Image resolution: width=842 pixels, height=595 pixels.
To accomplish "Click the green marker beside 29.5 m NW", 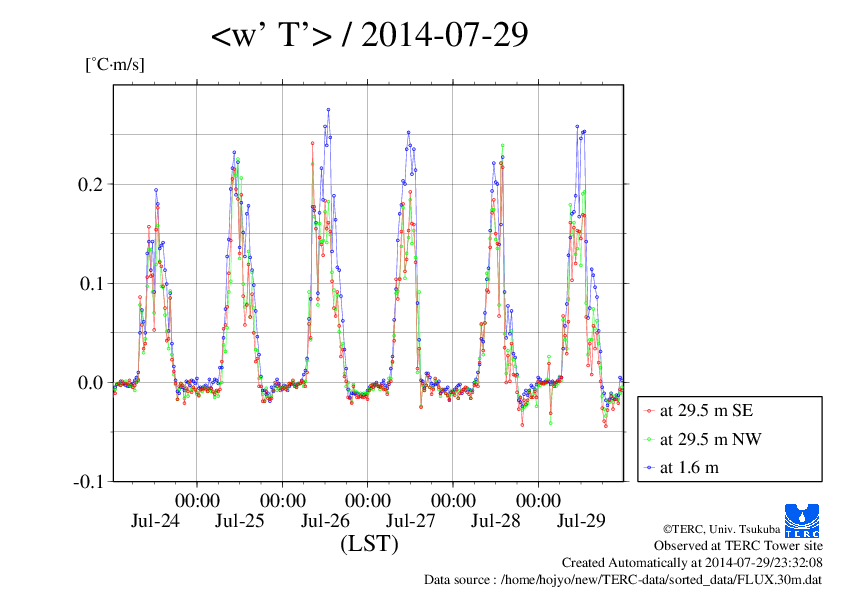I will click(x=649, y=440).
